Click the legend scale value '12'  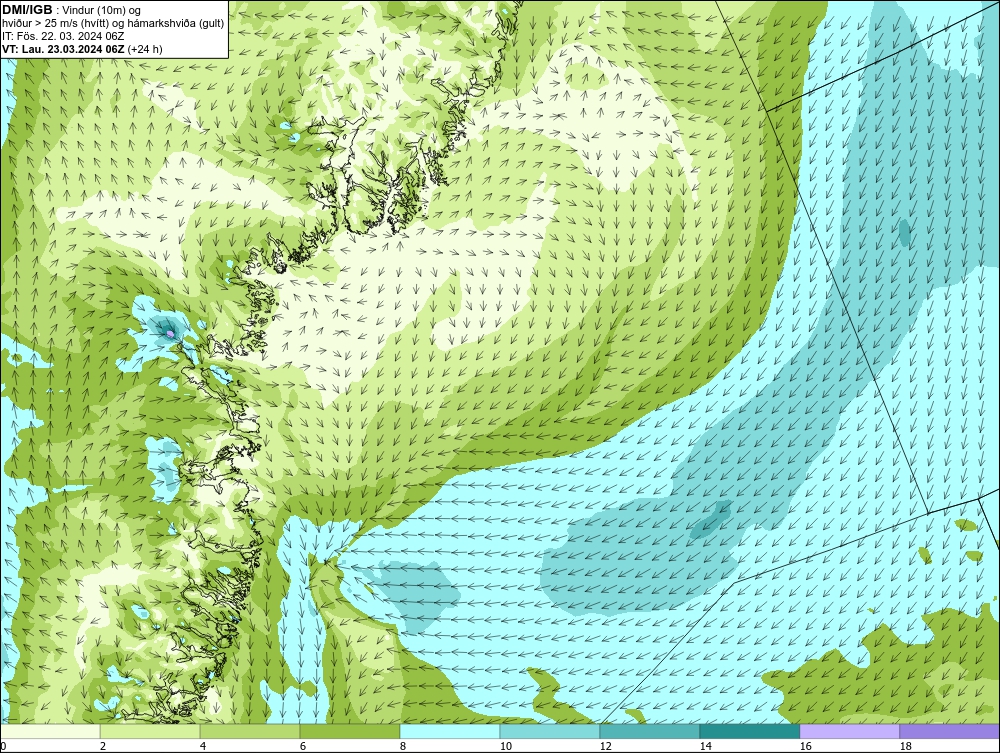coord(606,746)
